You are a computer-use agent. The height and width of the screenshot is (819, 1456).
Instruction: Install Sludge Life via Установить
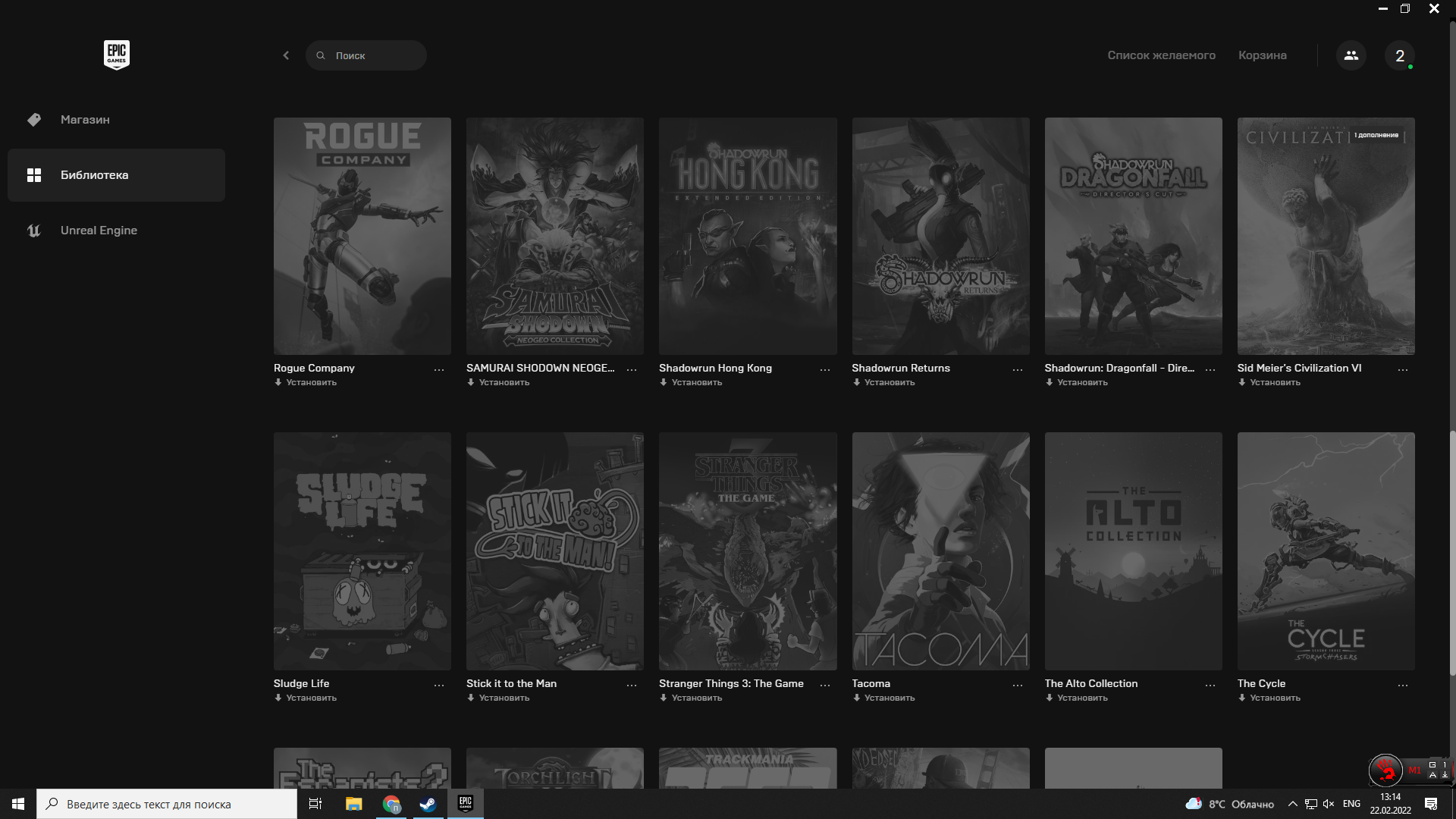pyautogui.click(x=306, y=698)
